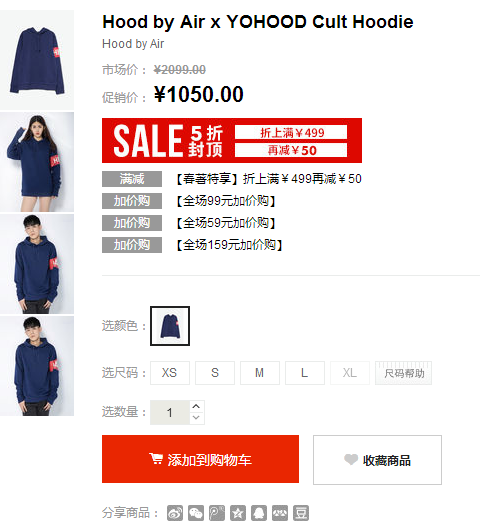The width and height of the screenshot is (480, 526).
Task: Select the navy blue color swatch
Action: point(170,326)
